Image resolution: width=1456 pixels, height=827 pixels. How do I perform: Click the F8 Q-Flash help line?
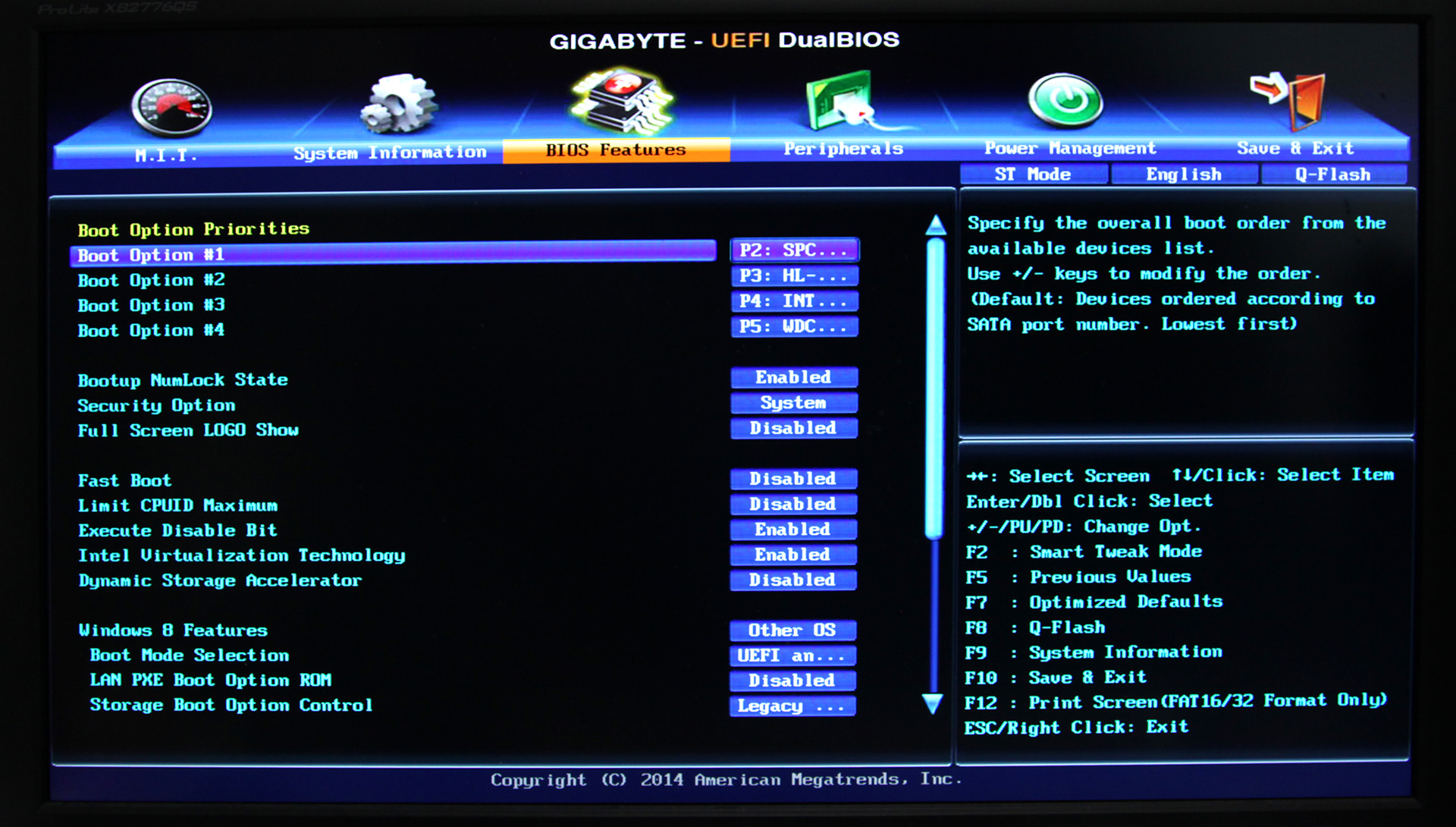(x=1035, y=627)
